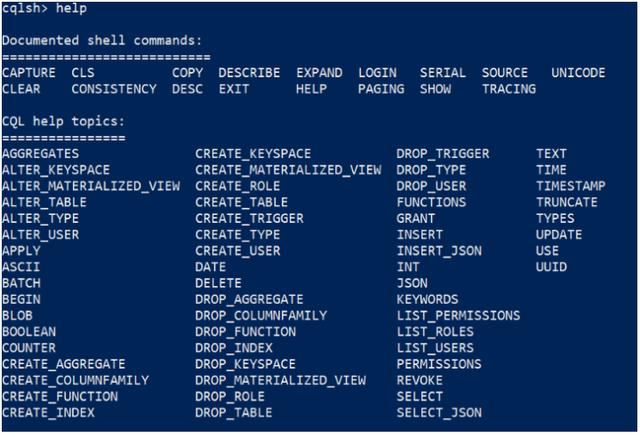The image size is (640, 437).
Task: Select the PAGING shell command
Action: 381,89
